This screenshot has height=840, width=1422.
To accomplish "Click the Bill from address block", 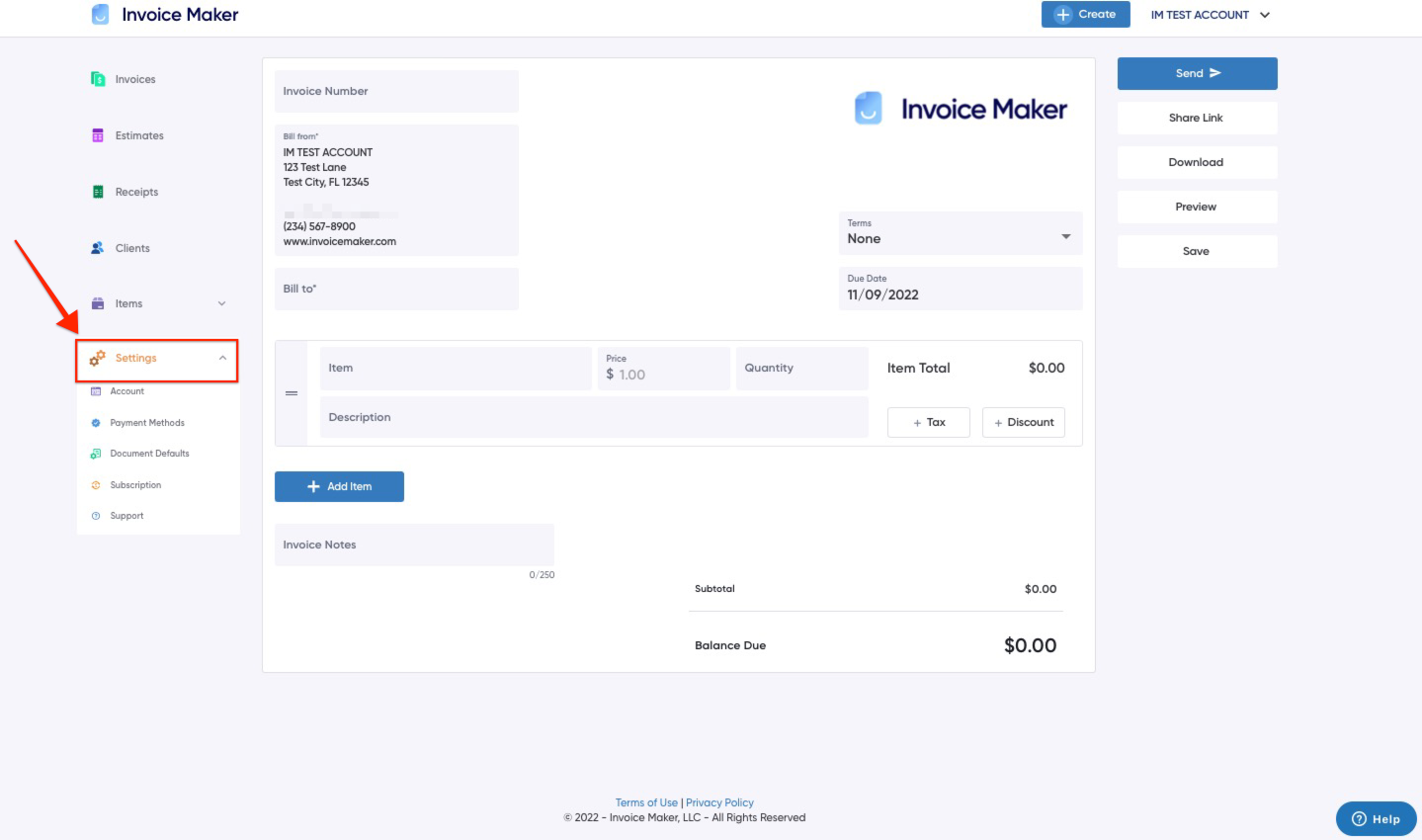I will [x=396, y=190].
